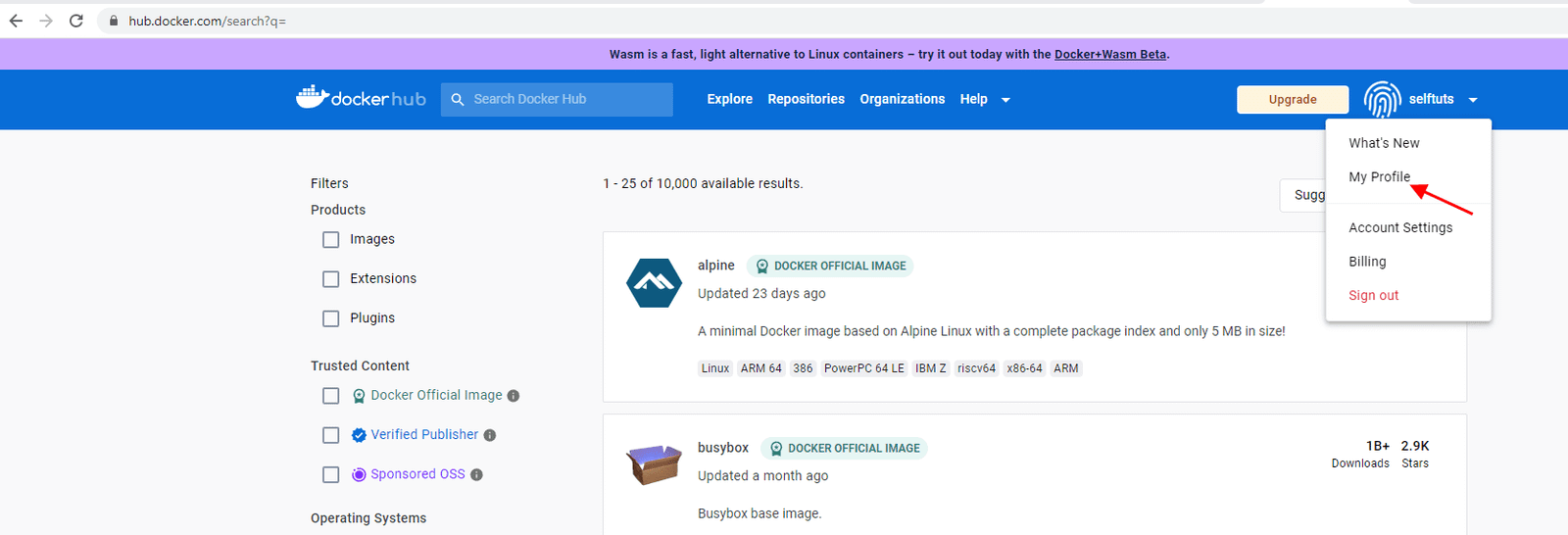The width and height of the screenshot is (1568, 535).
Task: Check the Images filter checkbox
Action: pyautogui.click(x=331, y=239)
